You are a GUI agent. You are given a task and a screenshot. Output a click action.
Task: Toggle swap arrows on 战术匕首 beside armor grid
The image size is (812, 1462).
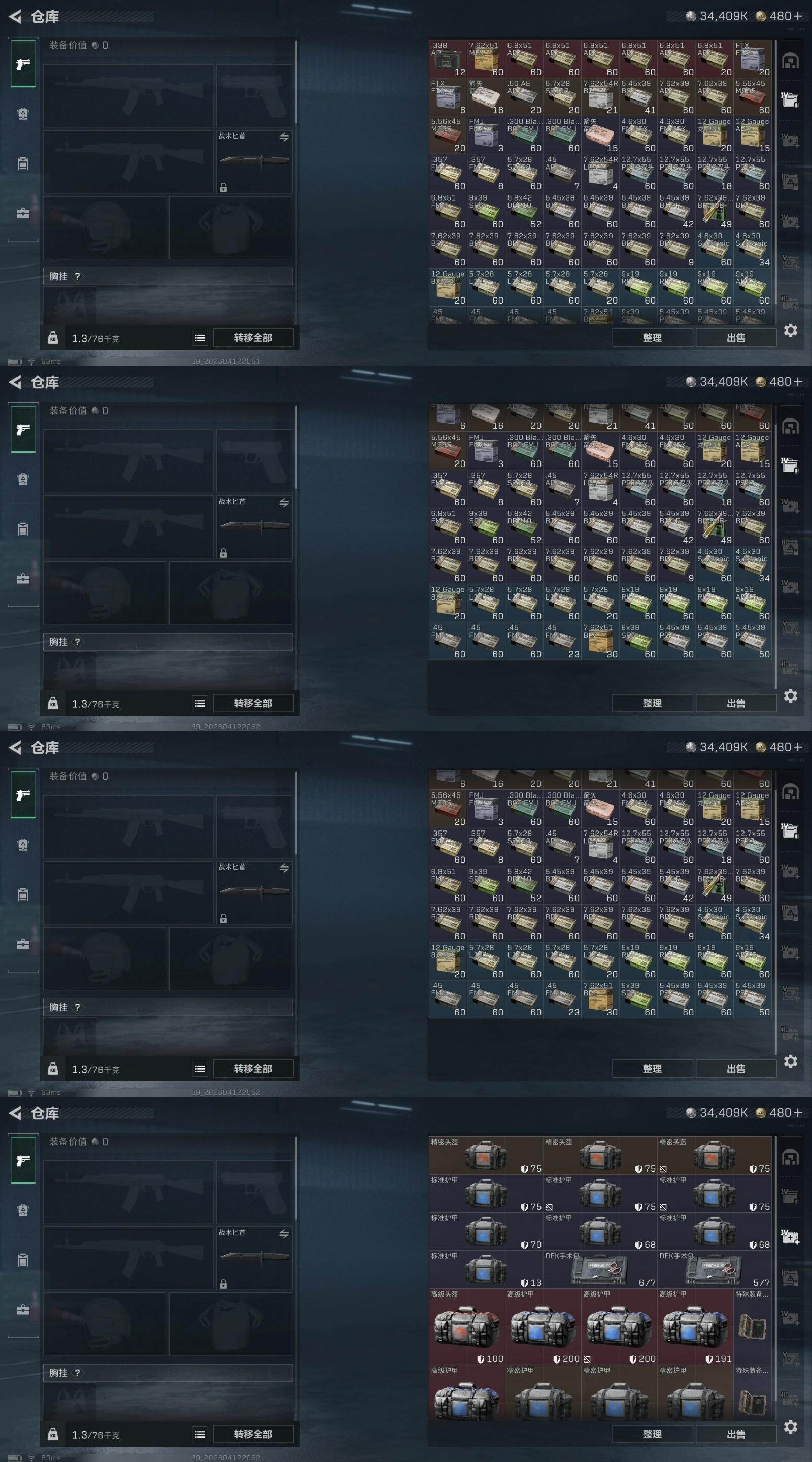tap(284, 1233)
